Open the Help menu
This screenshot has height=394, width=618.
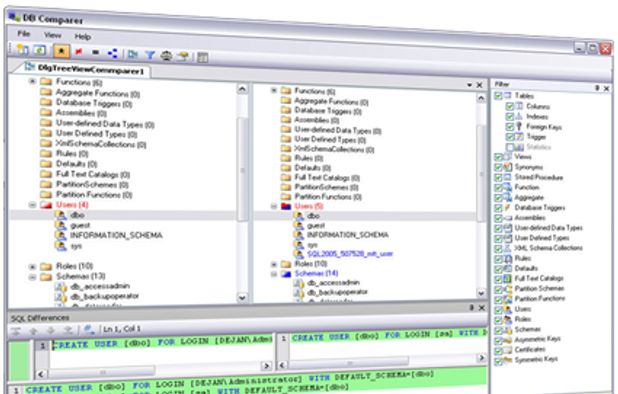83,37
